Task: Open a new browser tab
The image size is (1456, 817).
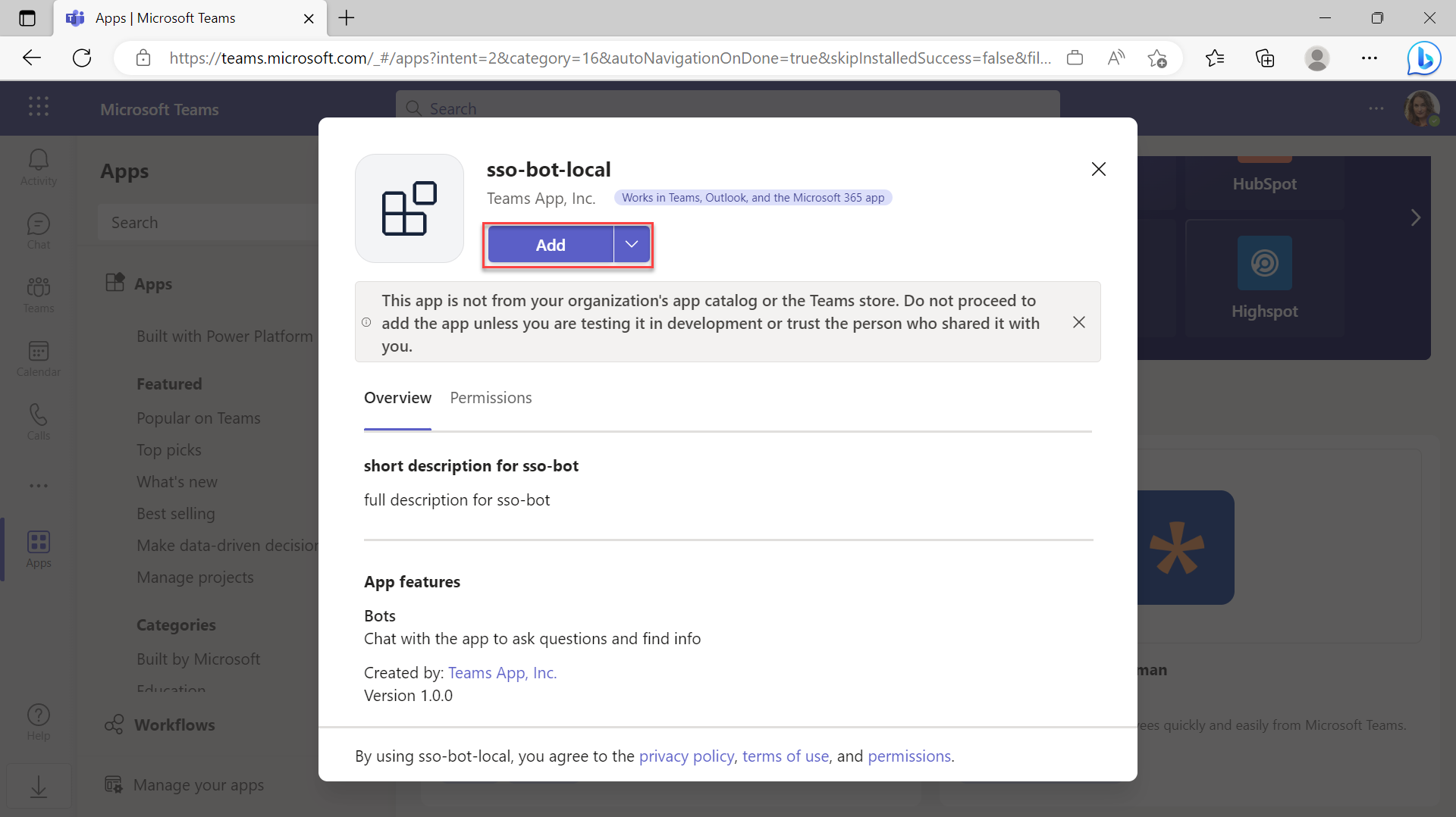Action: (x=347, y=18)
